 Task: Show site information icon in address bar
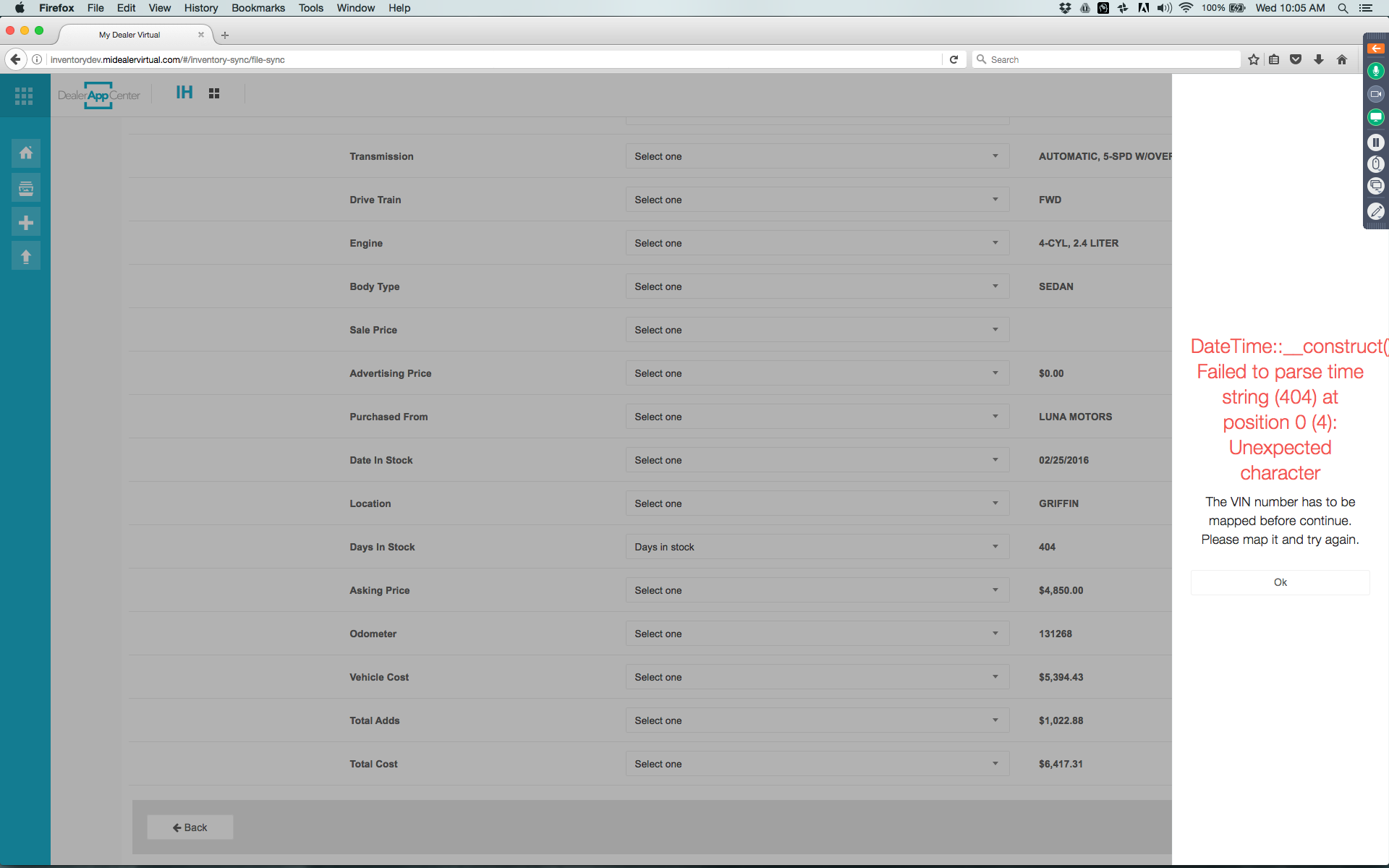click(x=37, y=59)
